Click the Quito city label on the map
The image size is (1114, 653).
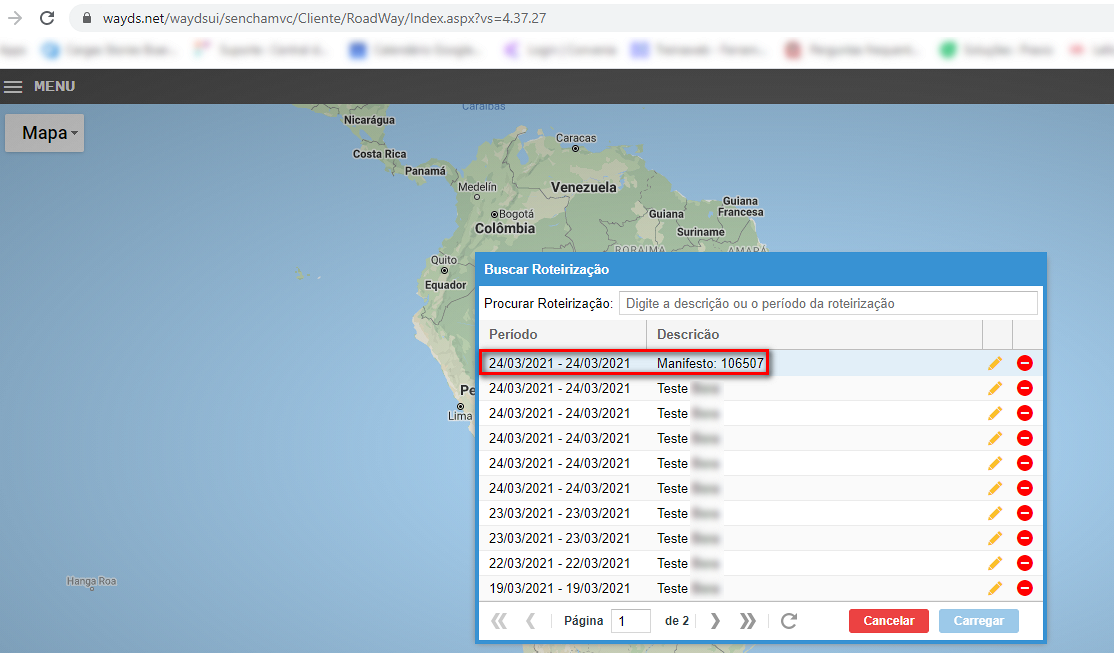click(x=444, y=260)
